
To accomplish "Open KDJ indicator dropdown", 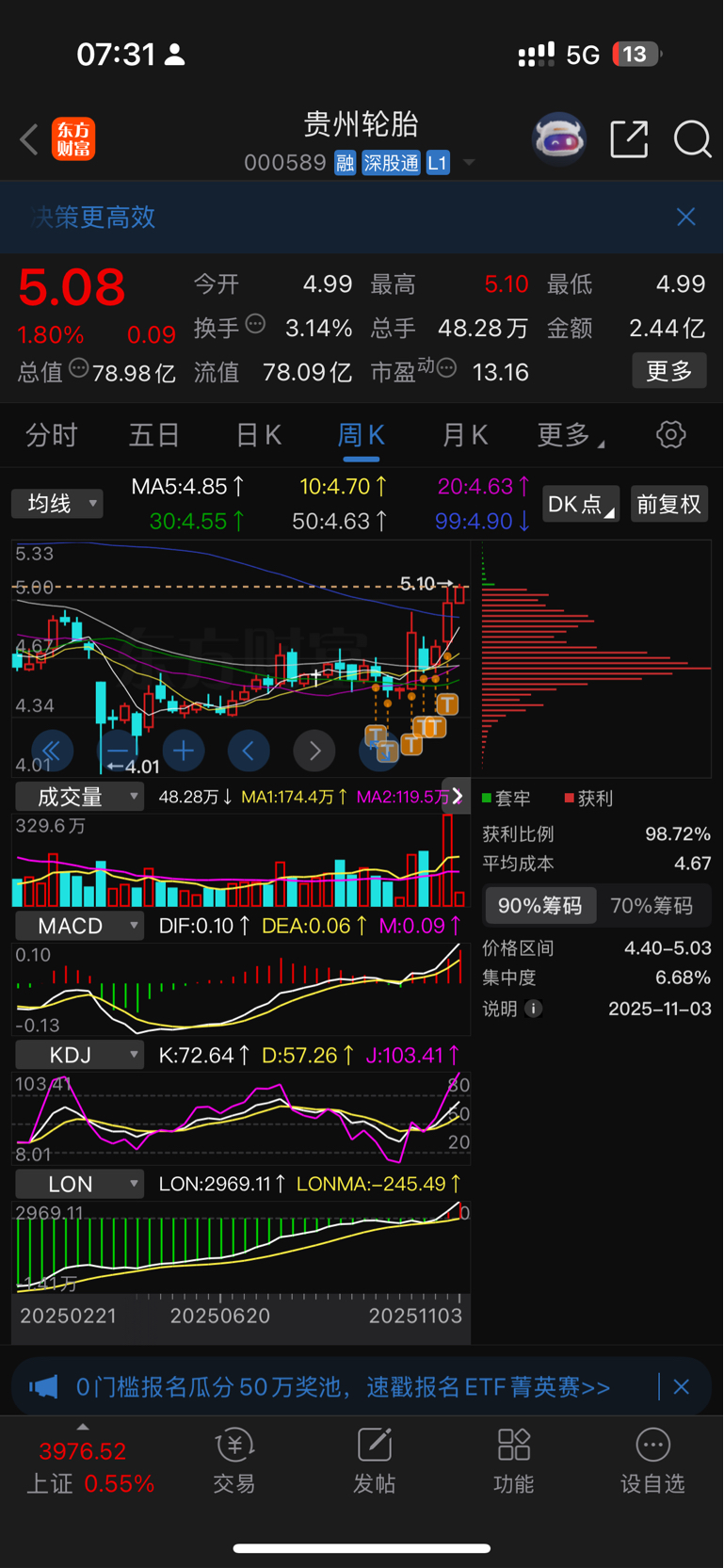I will point(79,1055).
